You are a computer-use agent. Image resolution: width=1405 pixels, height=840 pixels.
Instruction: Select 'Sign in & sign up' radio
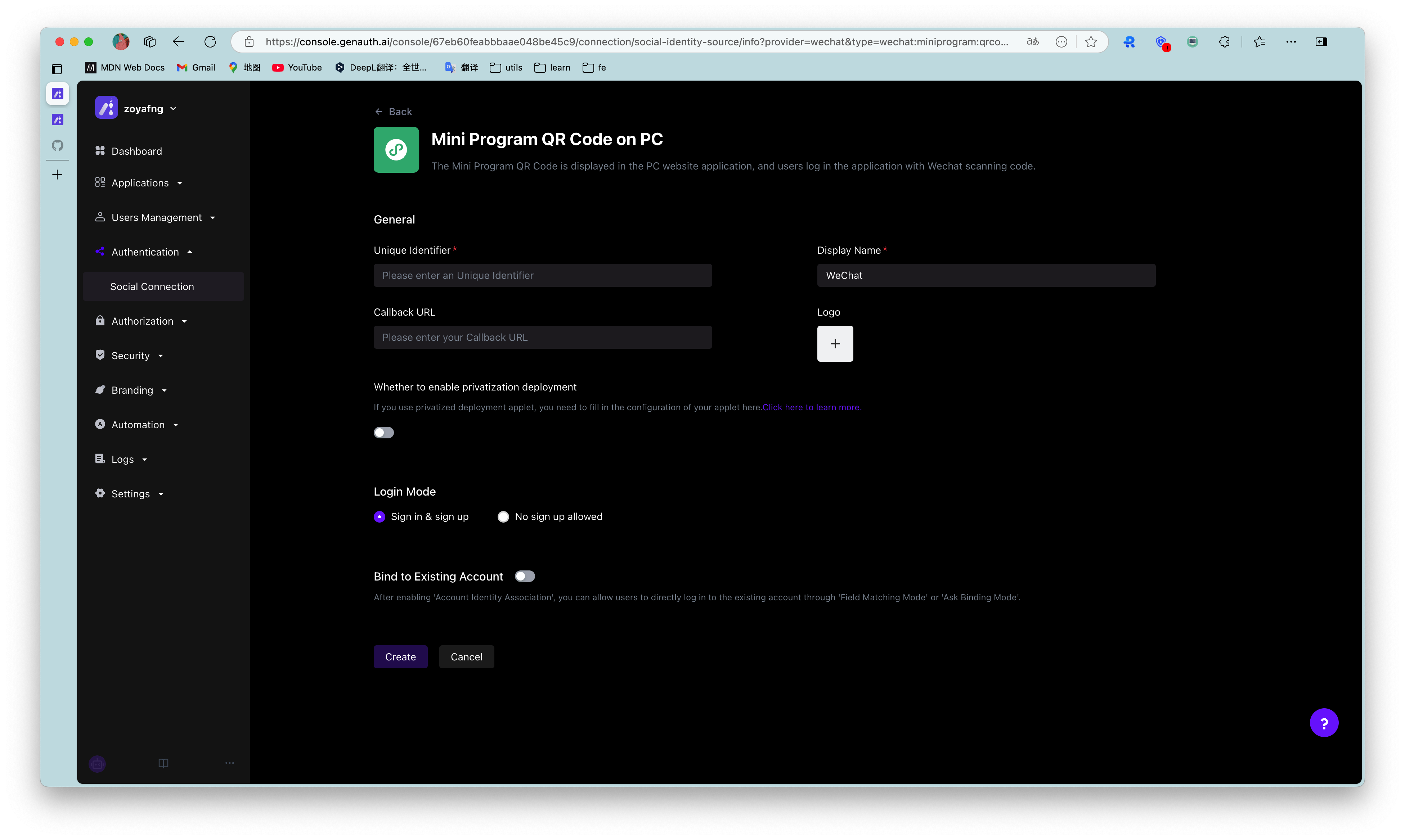[380, 517]
